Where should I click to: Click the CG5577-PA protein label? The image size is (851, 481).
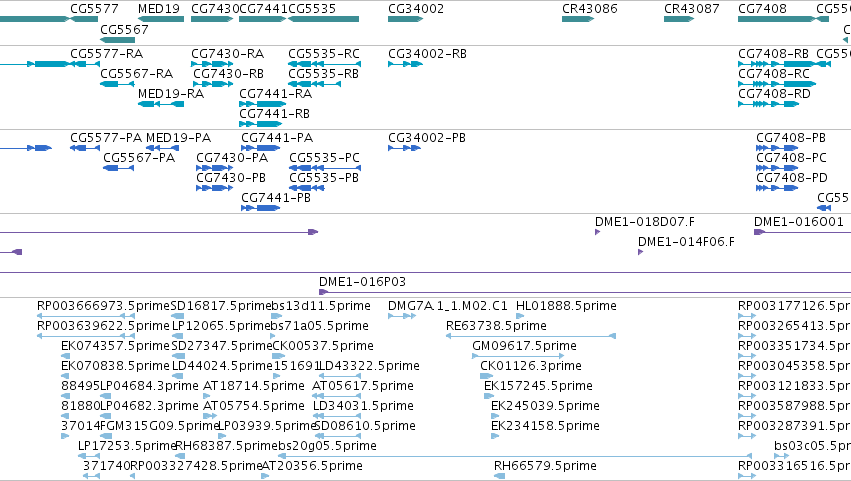point(106,137)
